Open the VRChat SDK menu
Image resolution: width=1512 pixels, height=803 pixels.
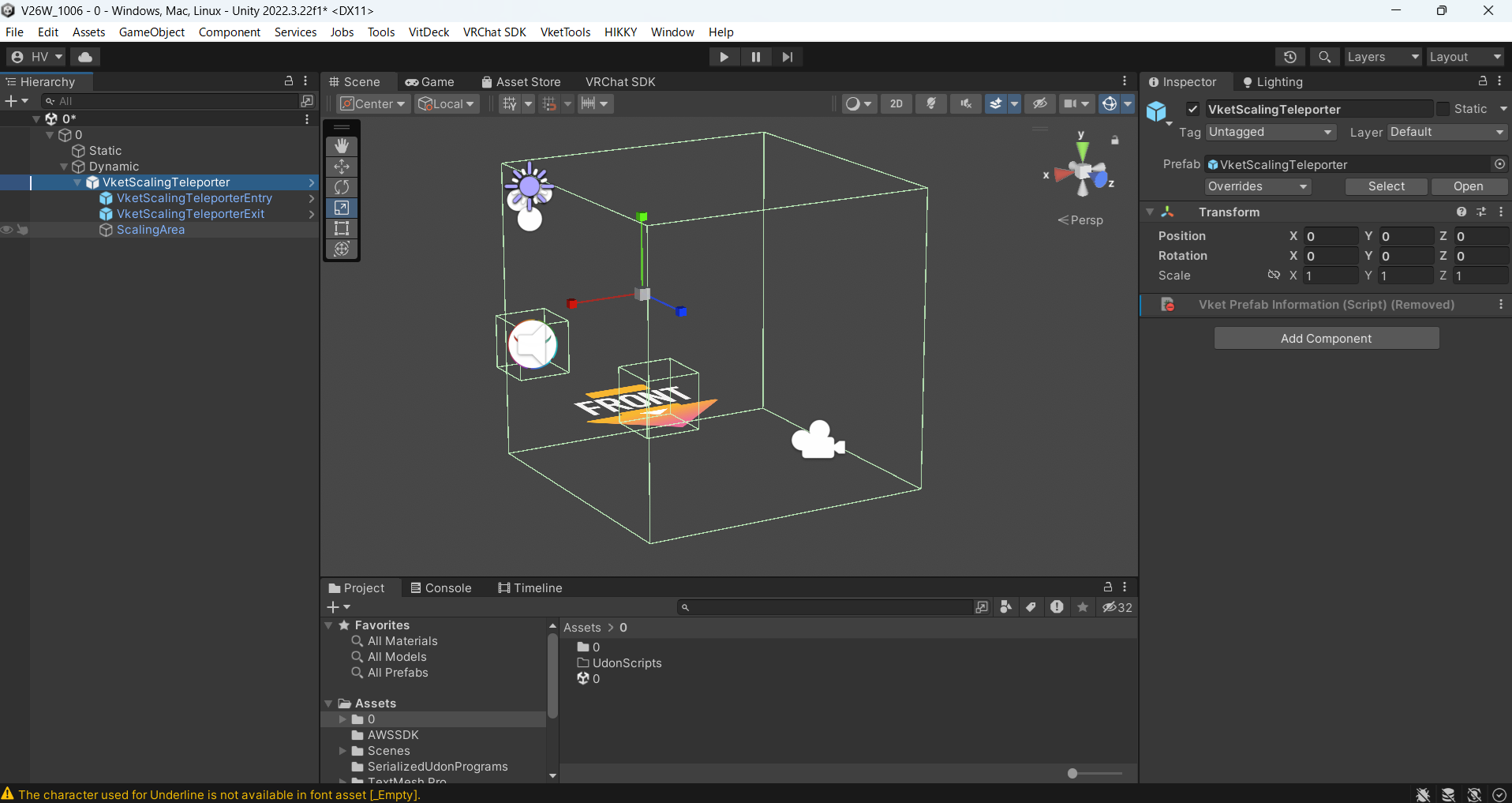[494, 32]
